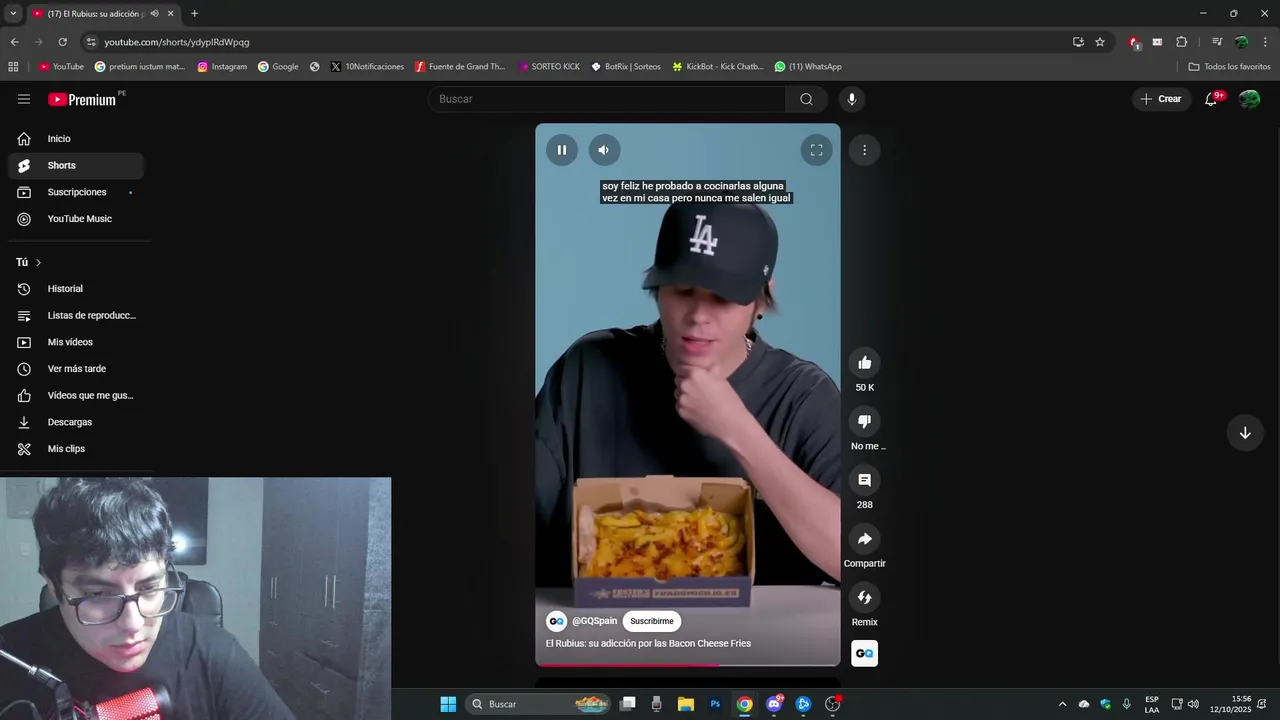
Task: Click the Crear button
Action: 1161,99
